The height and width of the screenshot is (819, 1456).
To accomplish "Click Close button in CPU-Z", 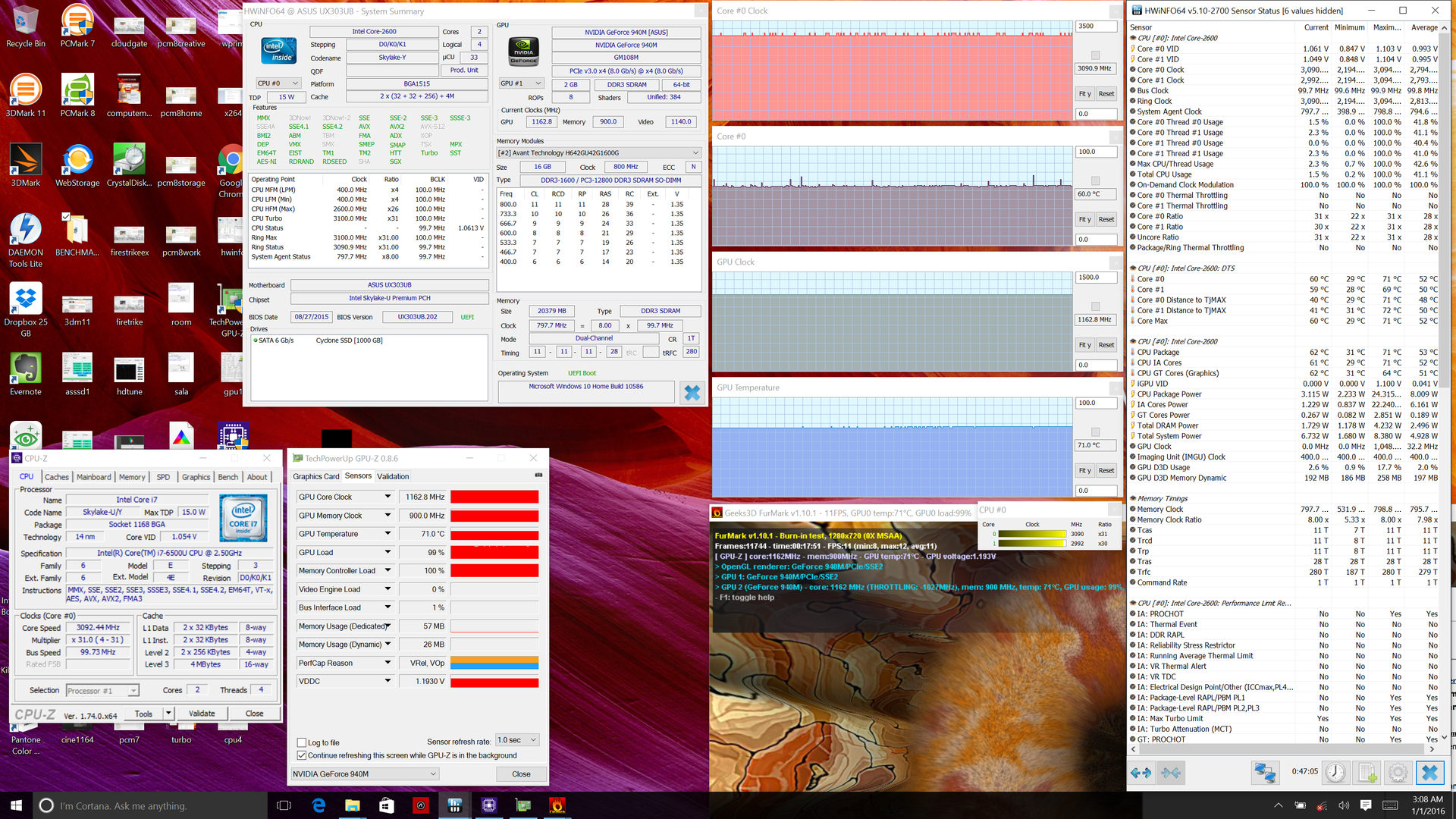I will (x=255, y=714).
